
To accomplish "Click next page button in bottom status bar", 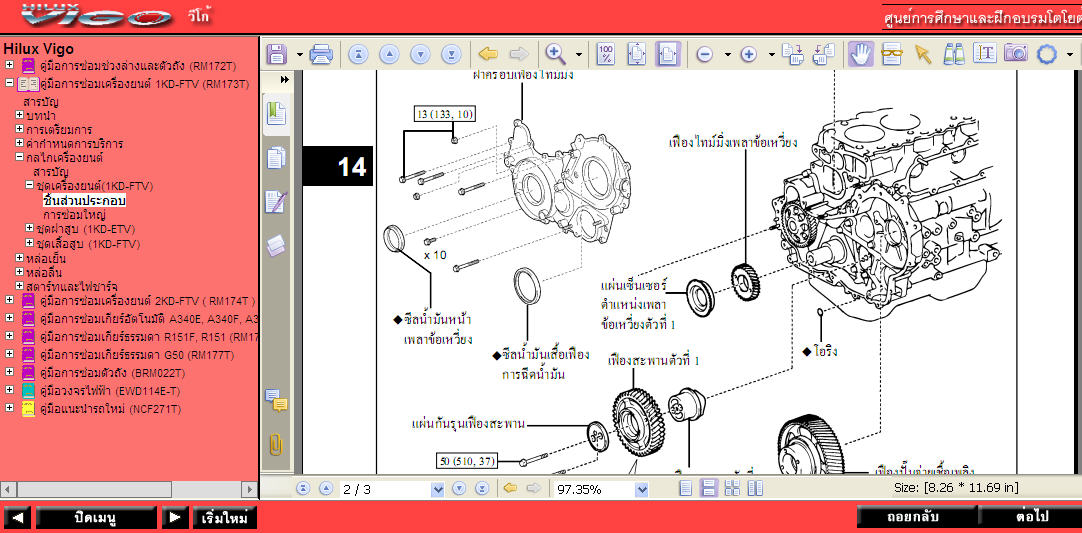I will tap(458, 490).
